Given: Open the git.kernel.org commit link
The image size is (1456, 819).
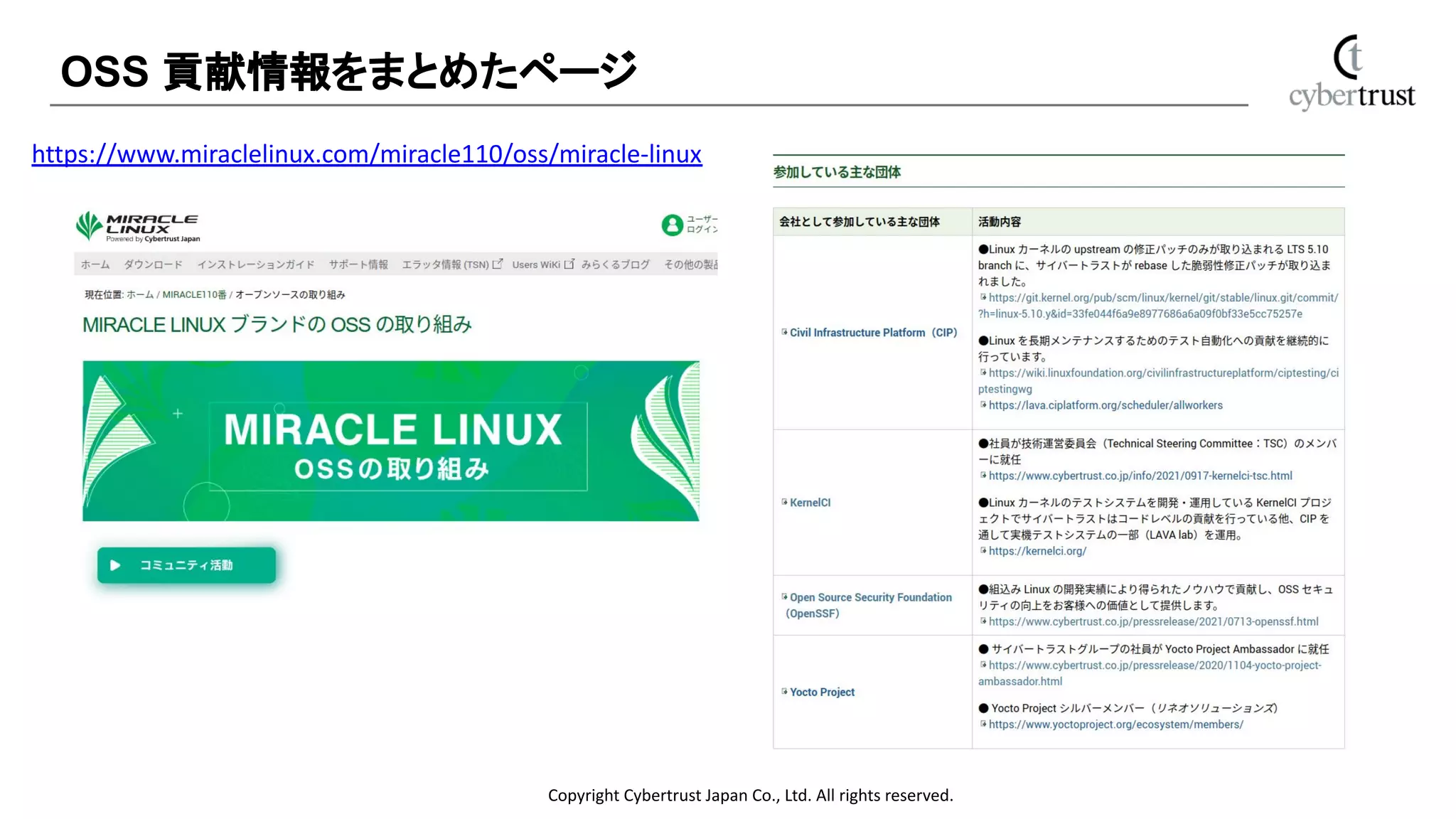Looking at the screenshot, I should coord(1158,306).
